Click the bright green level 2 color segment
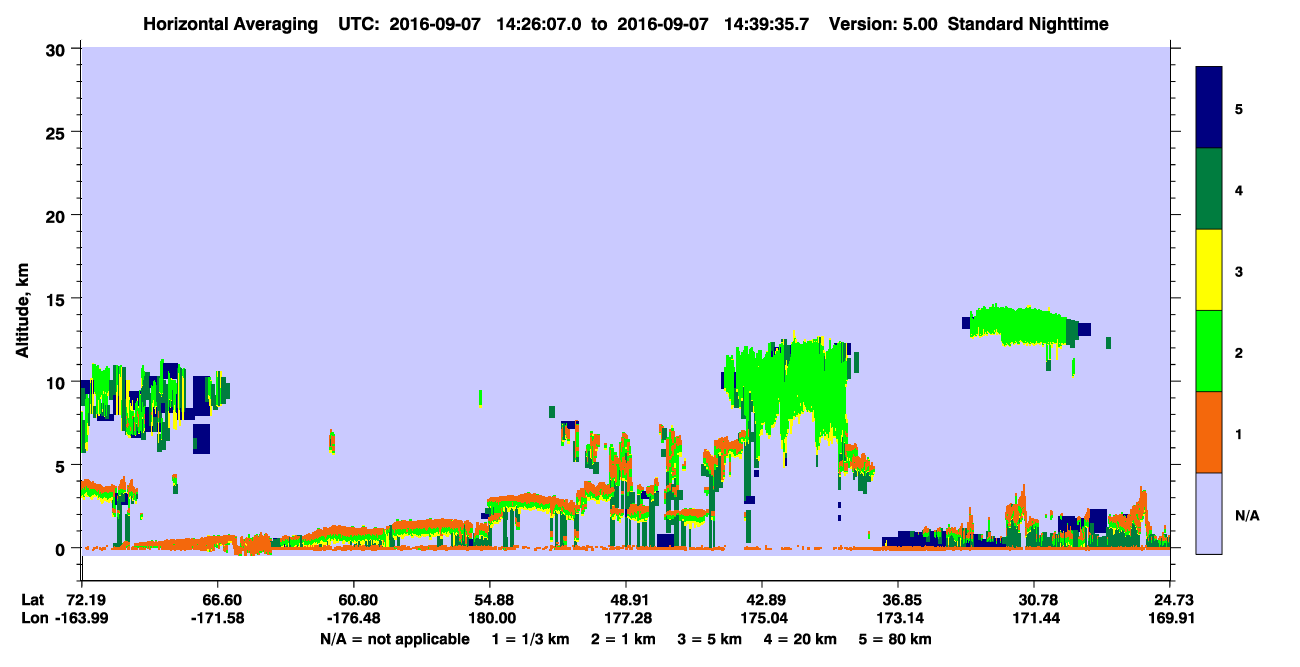The height and width of the screenshot is (667, 1300). tap(1209, 351)
